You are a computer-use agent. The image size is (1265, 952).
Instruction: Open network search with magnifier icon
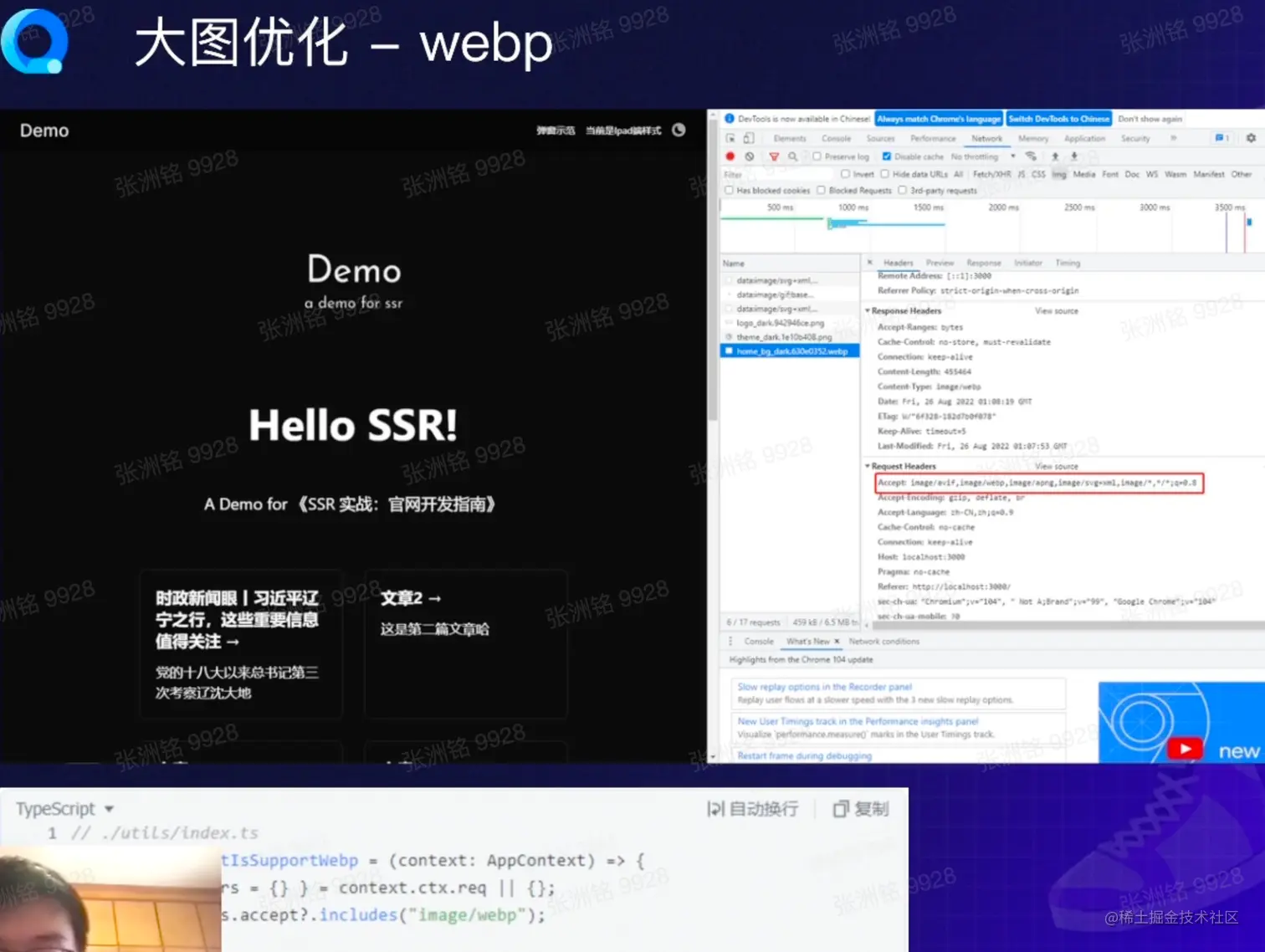pos(792,156)
